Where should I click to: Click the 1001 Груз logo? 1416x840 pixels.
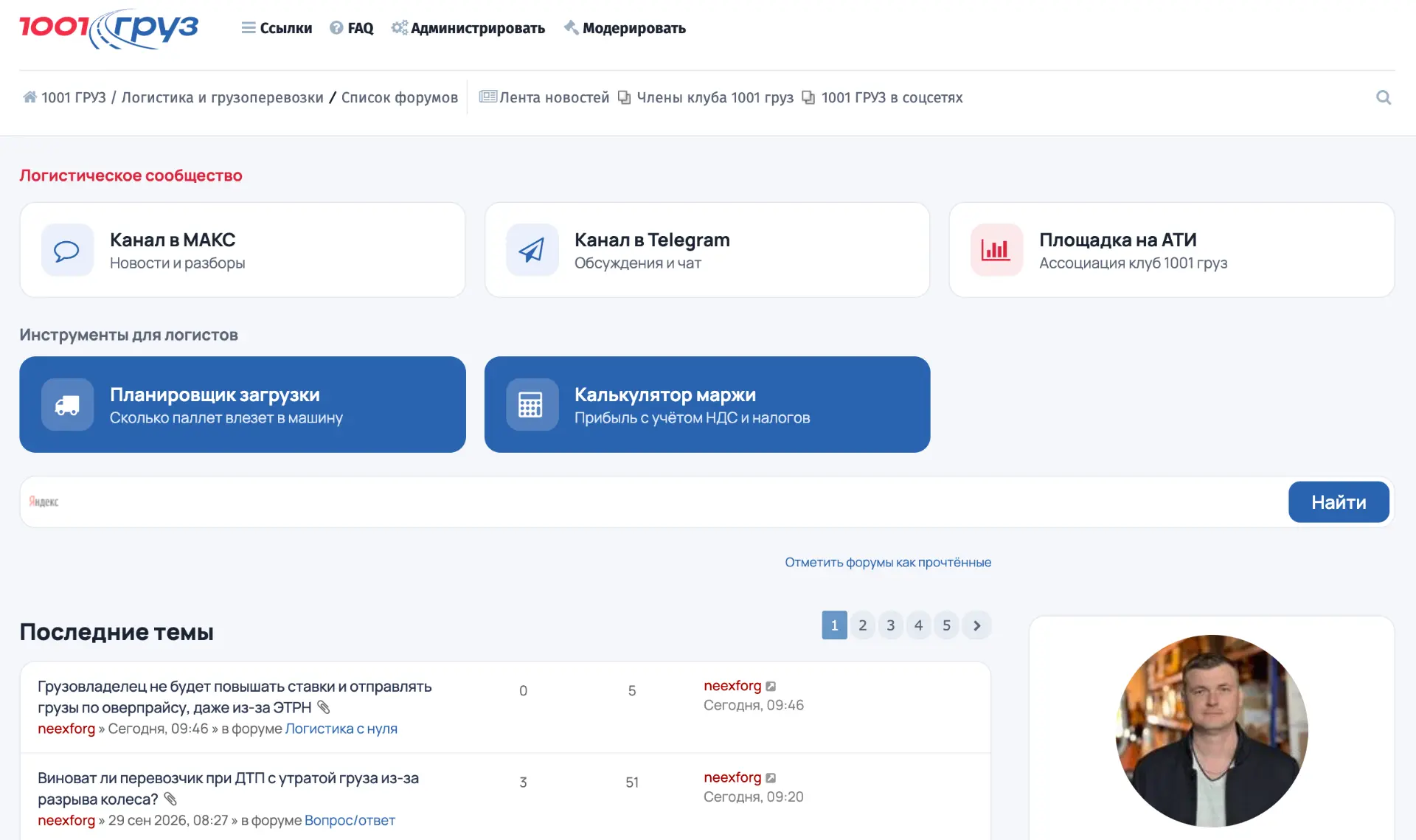(109, 29)
